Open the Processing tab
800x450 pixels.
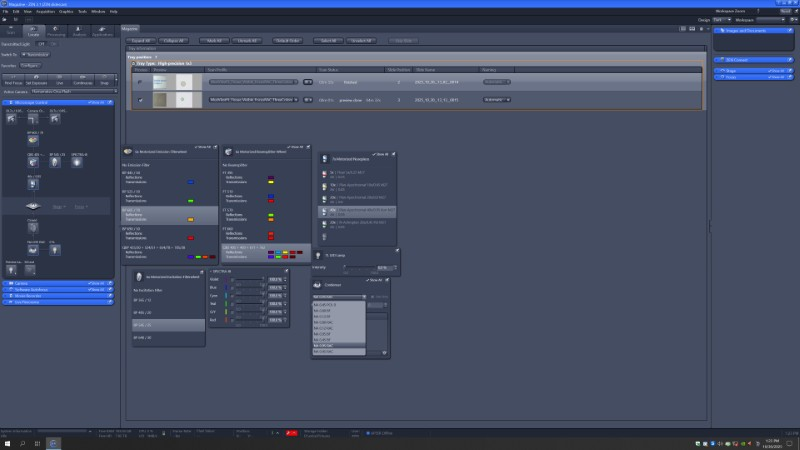click(57, 32)
